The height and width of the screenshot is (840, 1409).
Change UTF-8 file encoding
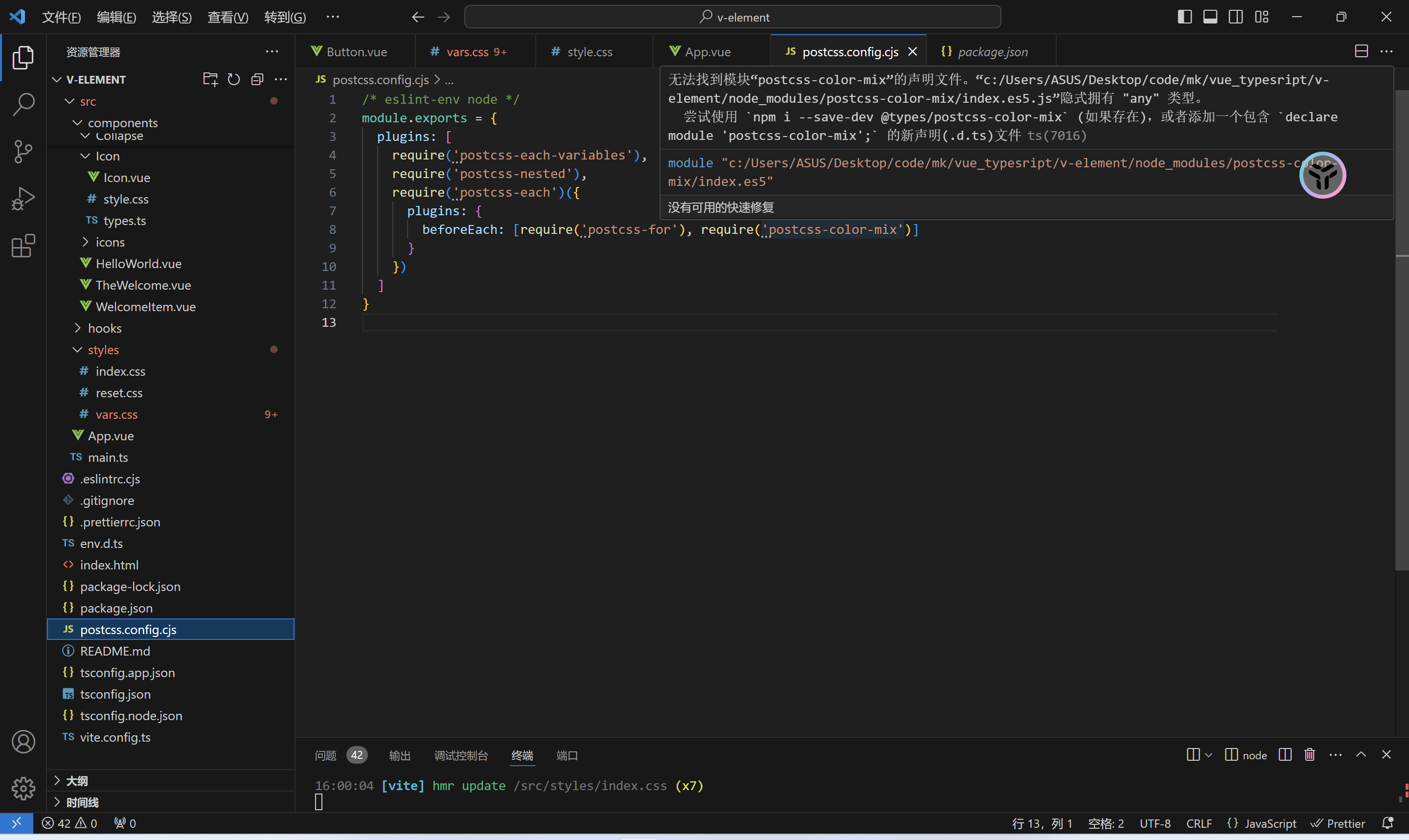coord(1155,823)
